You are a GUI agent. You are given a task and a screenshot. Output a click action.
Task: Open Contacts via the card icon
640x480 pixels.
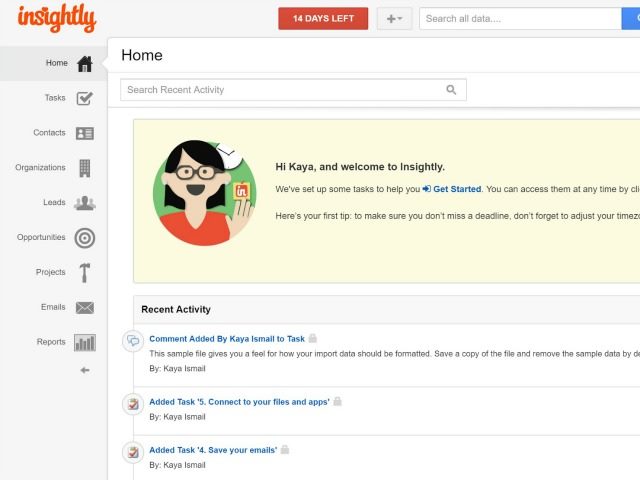point(85,133)
